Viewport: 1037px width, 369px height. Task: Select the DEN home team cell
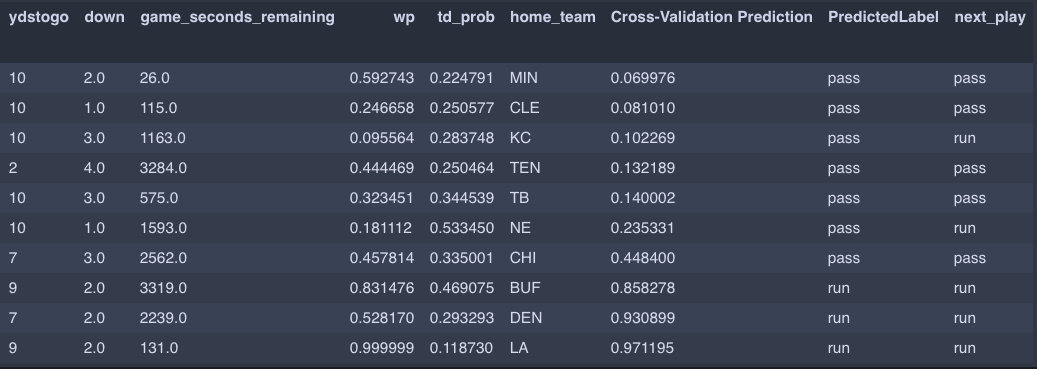tap(526, 318)
